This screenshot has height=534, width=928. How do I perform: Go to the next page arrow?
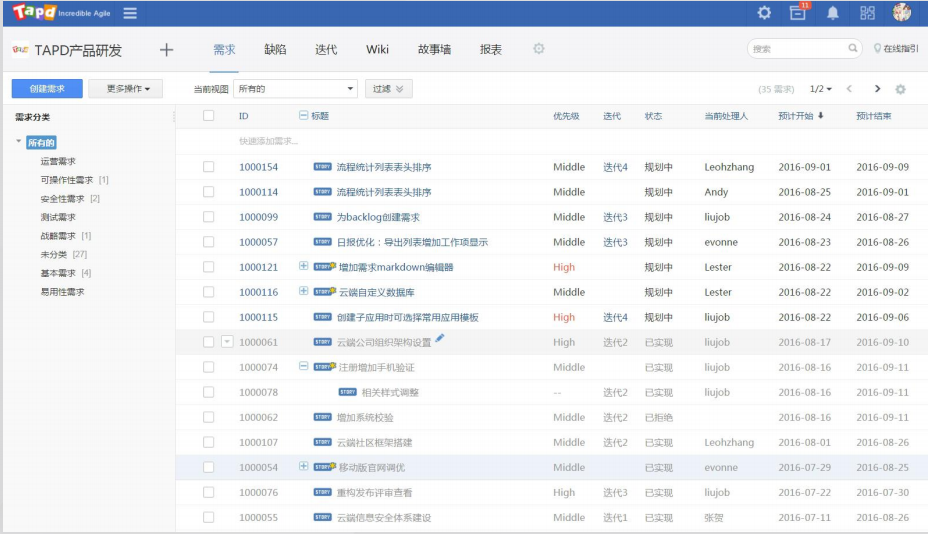pyautogui.click(x=877, y=89)
